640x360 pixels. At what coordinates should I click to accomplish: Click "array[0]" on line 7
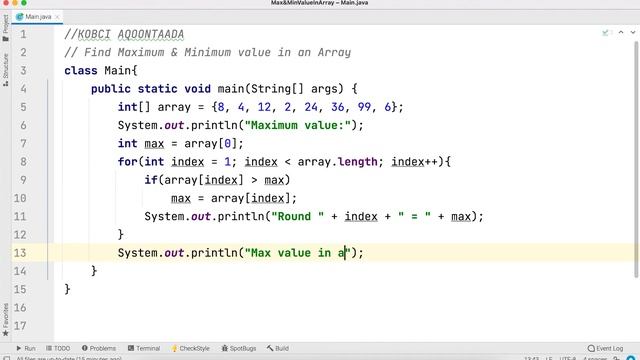click(211, 144)
